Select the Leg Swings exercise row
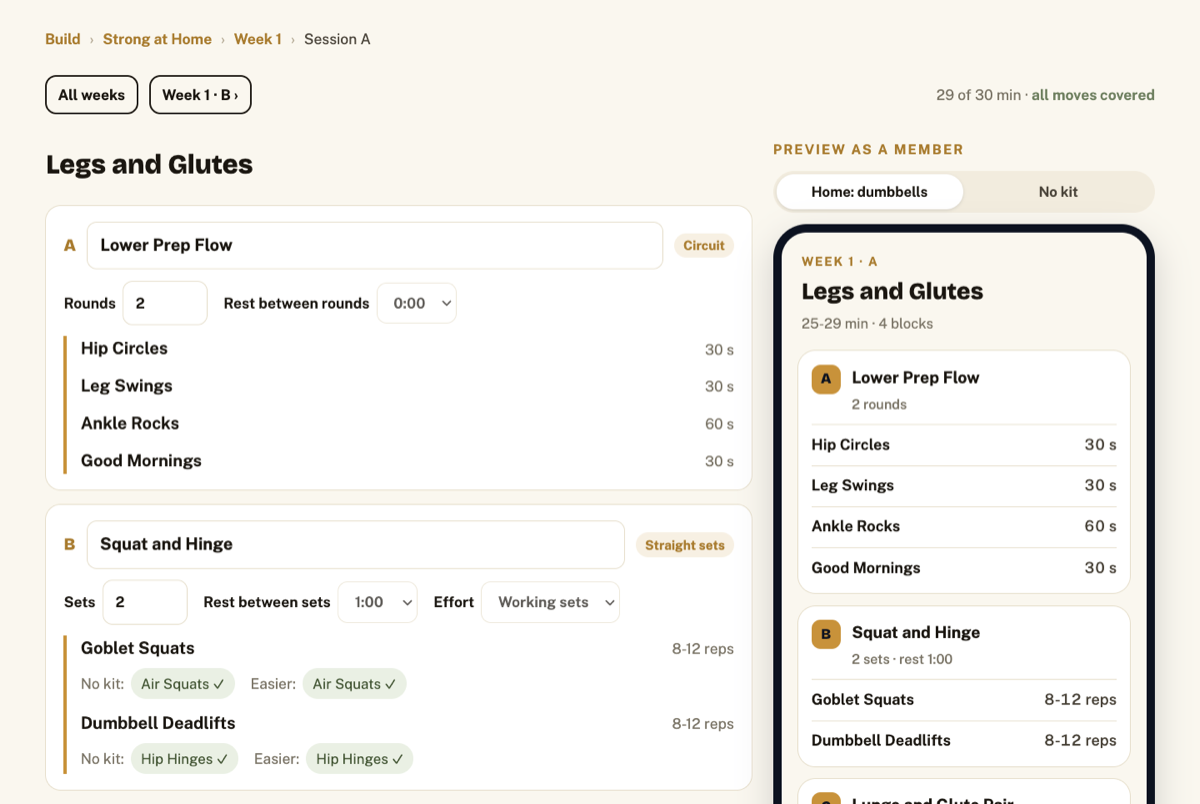1200x804 pixels. point(407,386)
